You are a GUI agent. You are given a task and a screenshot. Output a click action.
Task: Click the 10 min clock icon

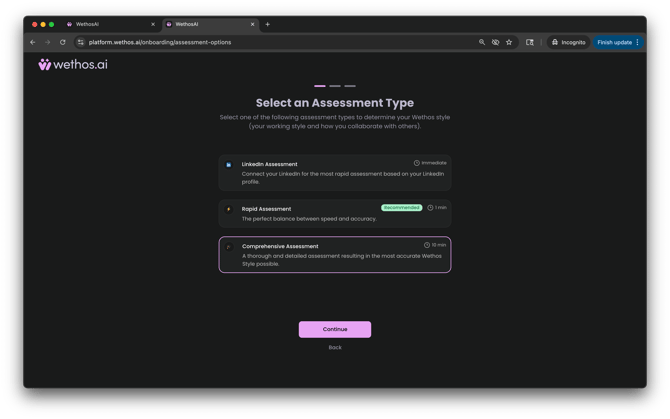[x=426, y=245]
